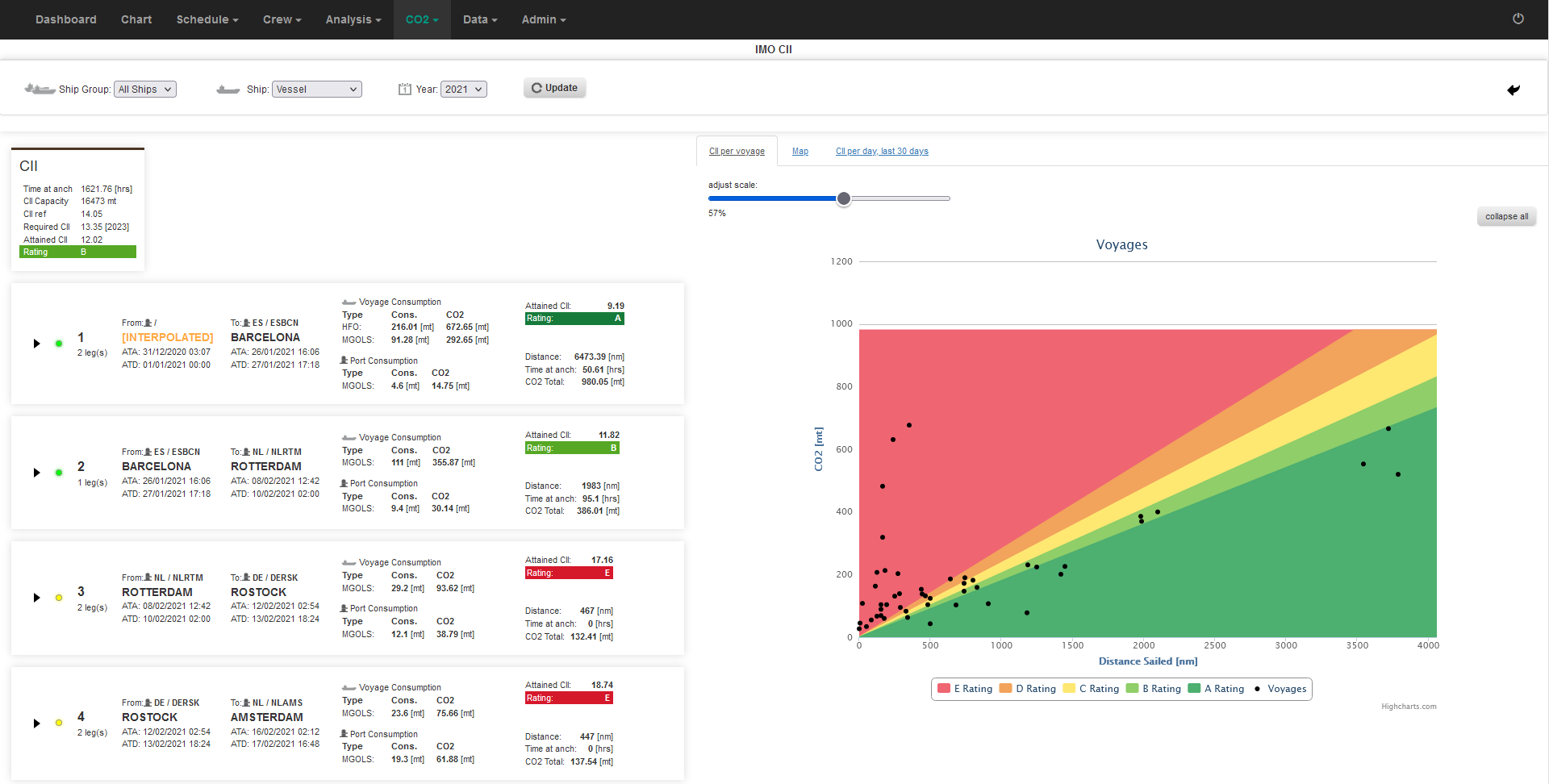Screen dimensions: 1549x784
Task: Click the Update button
Action: pyautogui.click(x=554, y=88)
